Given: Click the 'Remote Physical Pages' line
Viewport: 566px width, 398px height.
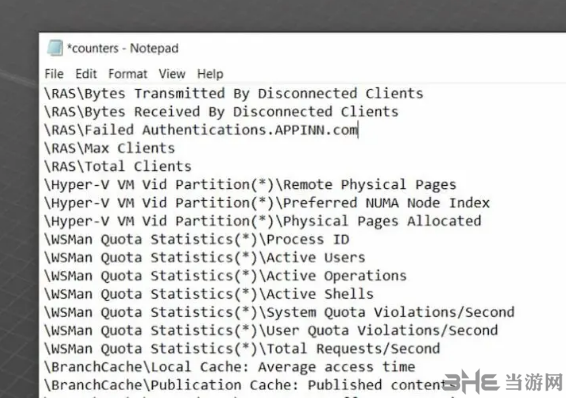Looking at the screenshot, I should pos(250,185).
